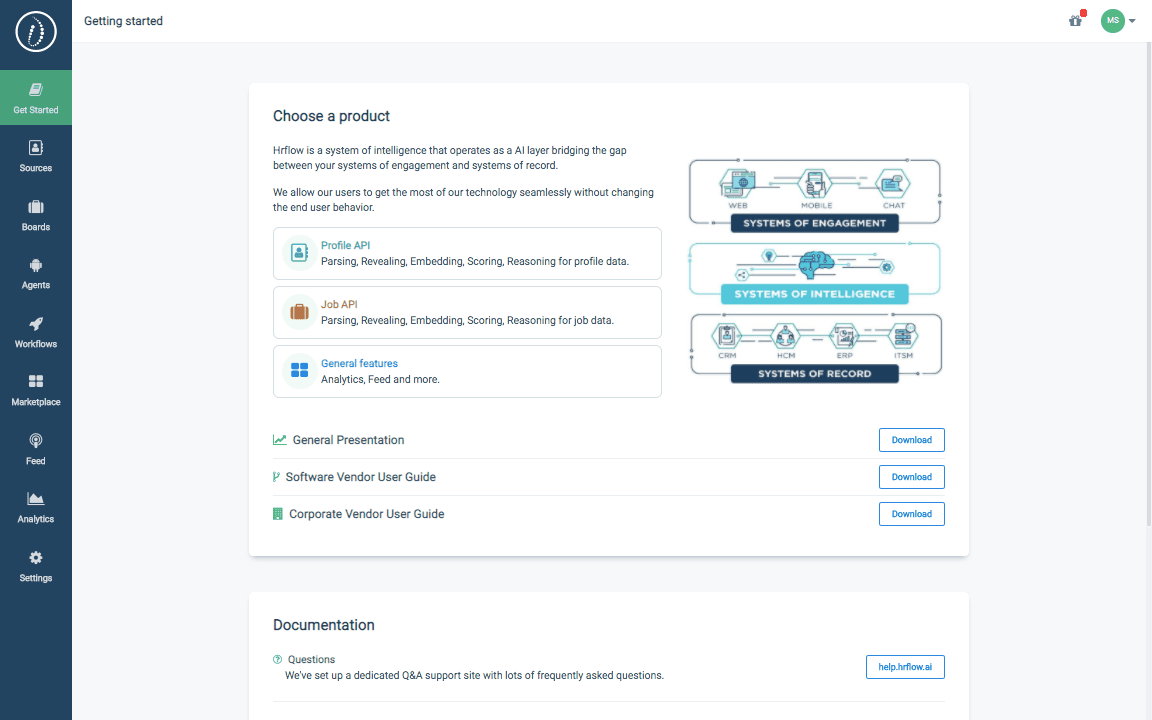Open Settings from the sidebar
This screenshot has width=1152, height=720.
35,566
